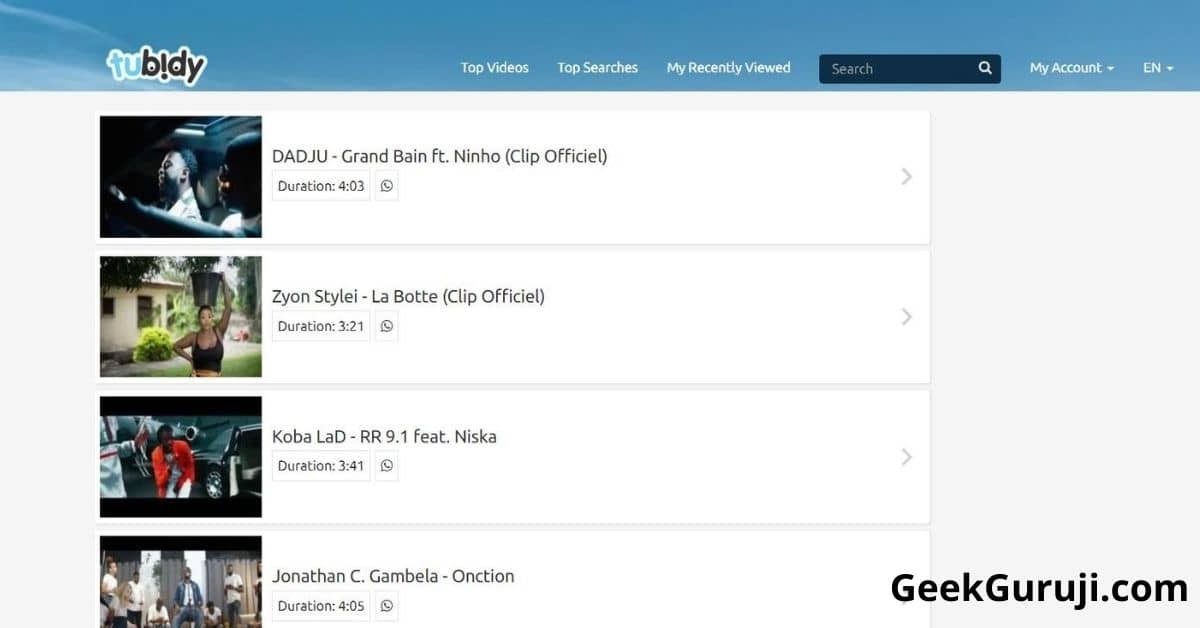The width and height of the screenshot is (1200, 628).
Task: Open Top Searches page
Action: (x=597, y=68)
